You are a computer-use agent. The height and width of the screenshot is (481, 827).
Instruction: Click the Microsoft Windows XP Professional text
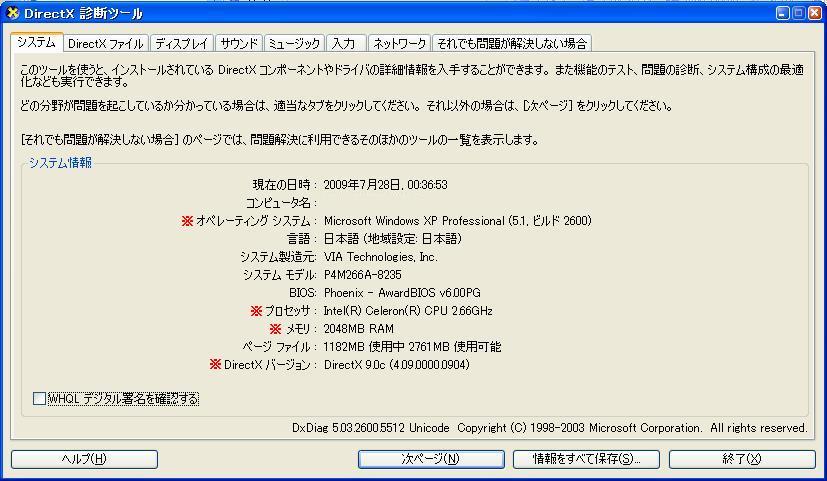pos(414,220)
